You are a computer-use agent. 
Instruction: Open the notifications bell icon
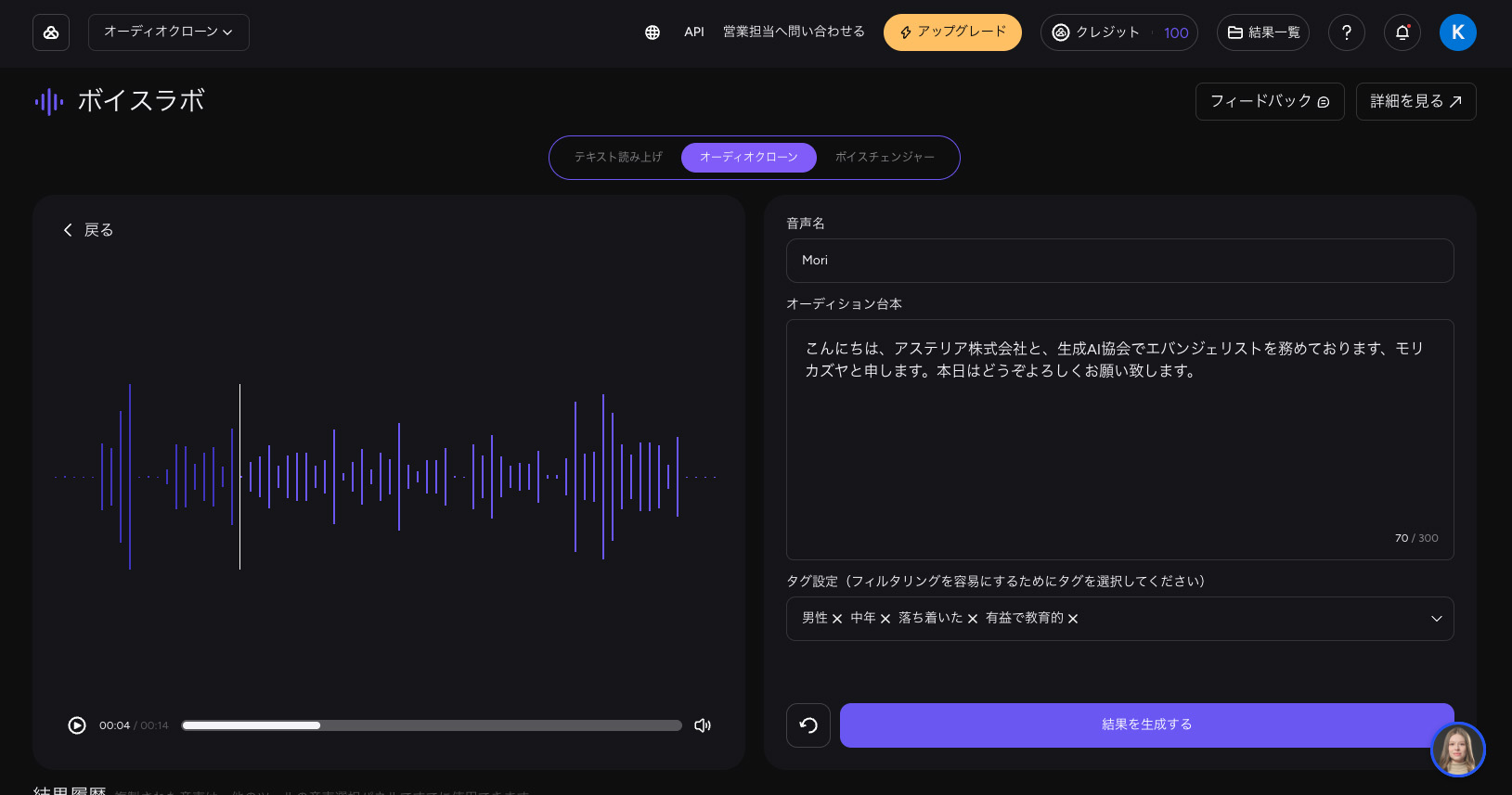tap(1402, 32)
